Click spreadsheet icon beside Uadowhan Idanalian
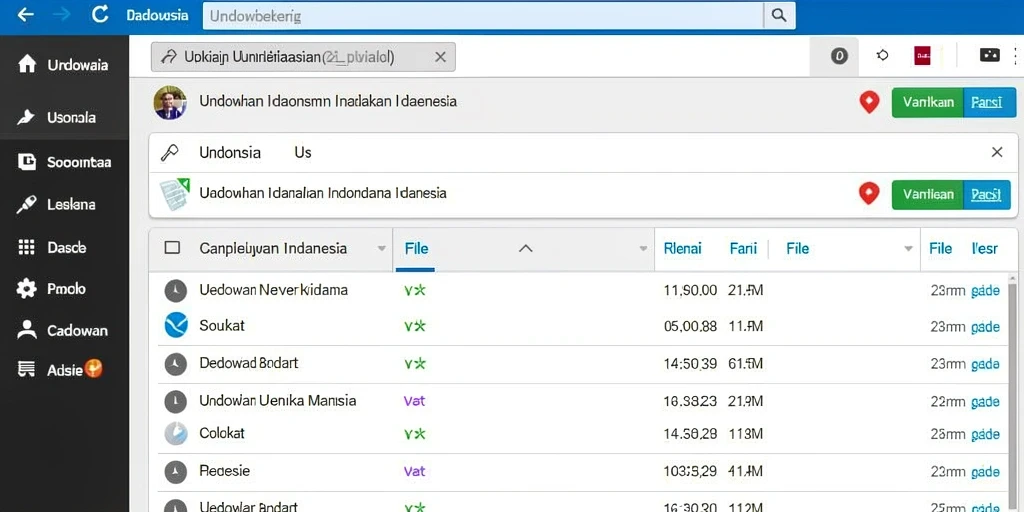This screenshot has height=512, width=1024. [174, 194]
